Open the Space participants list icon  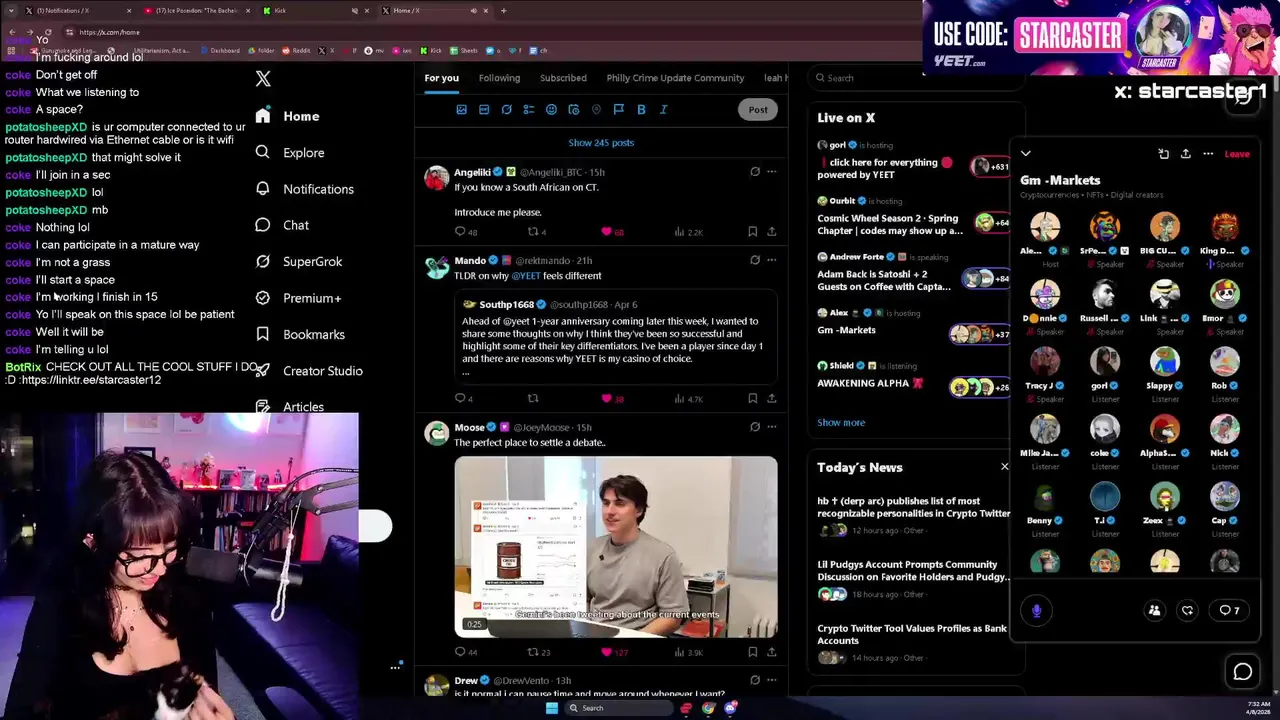click(1154, 610)
